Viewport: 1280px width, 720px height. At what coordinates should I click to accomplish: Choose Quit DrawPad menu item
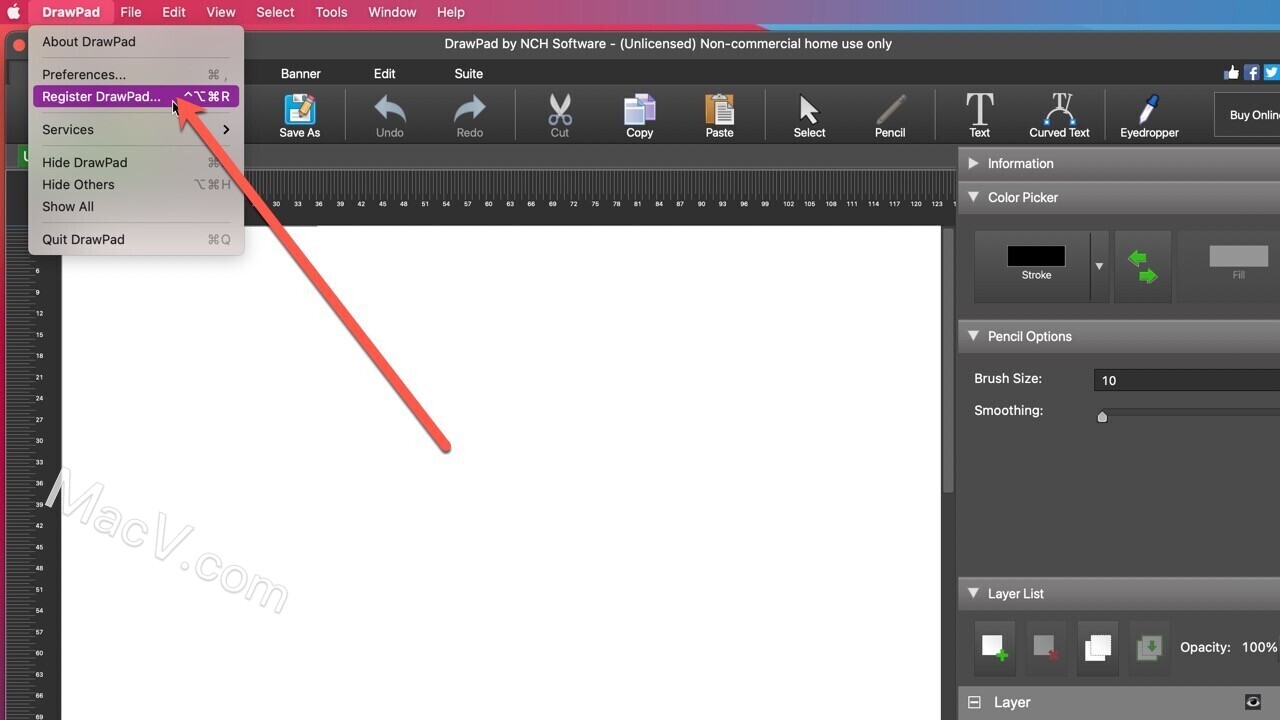(136, 239)
